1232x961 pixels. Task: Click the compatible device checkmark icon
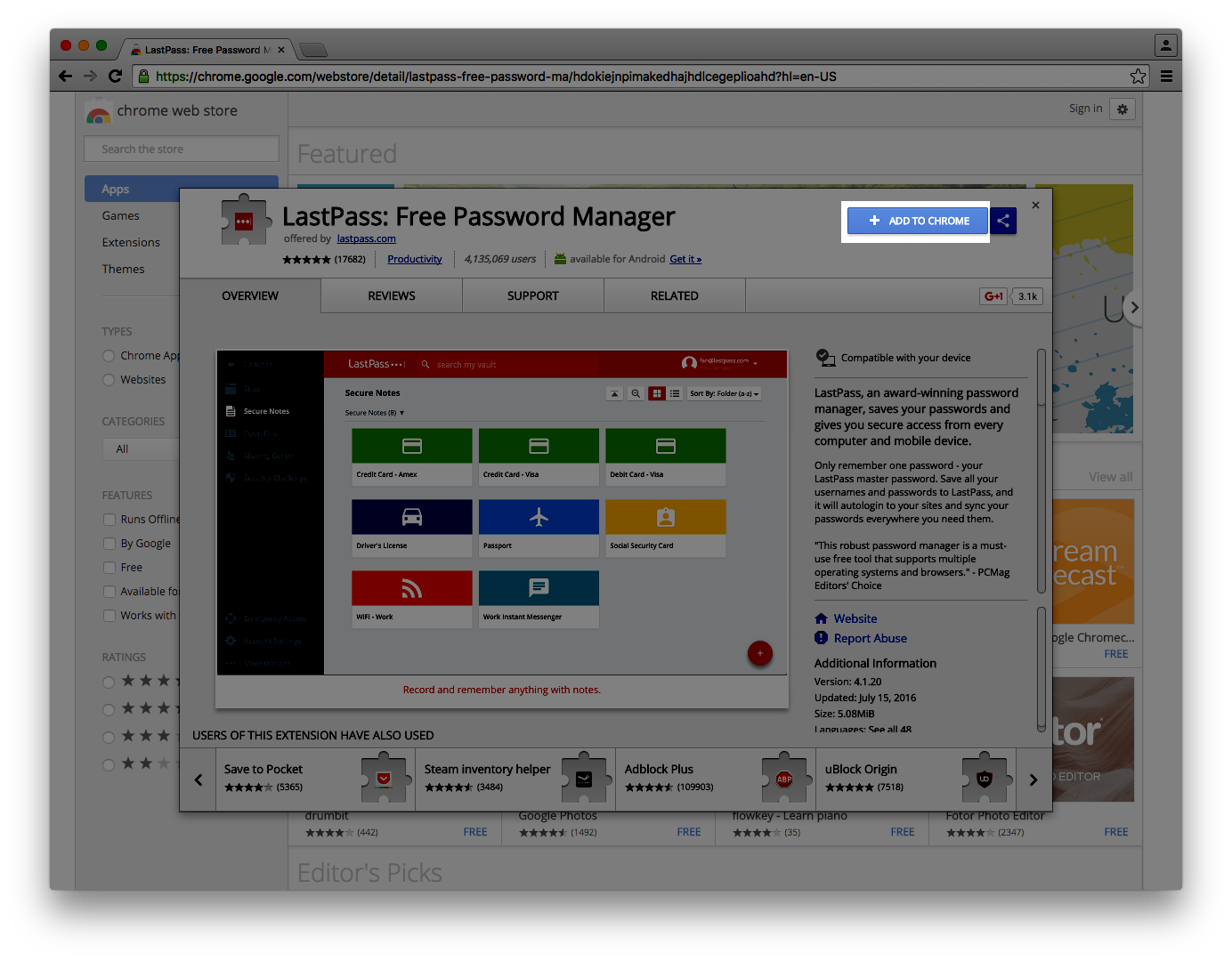pyautogui.click(x=824, y=358)
